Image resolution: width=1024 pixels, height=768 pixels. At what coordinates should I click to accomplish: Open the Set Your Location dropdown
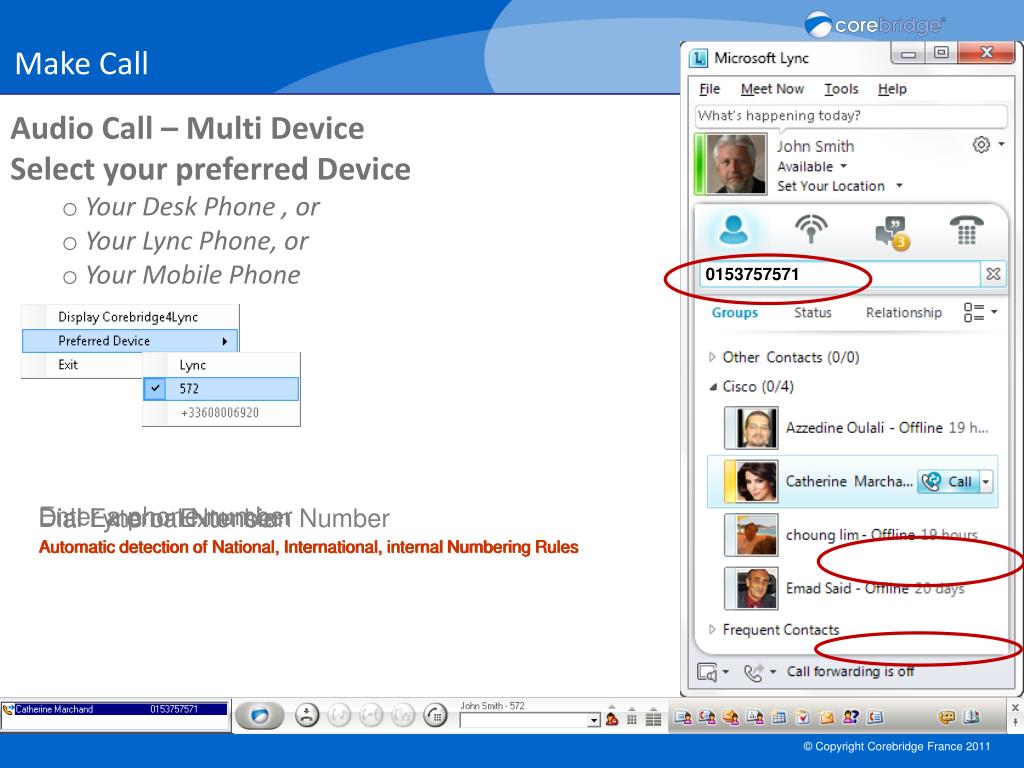(899, 186)
